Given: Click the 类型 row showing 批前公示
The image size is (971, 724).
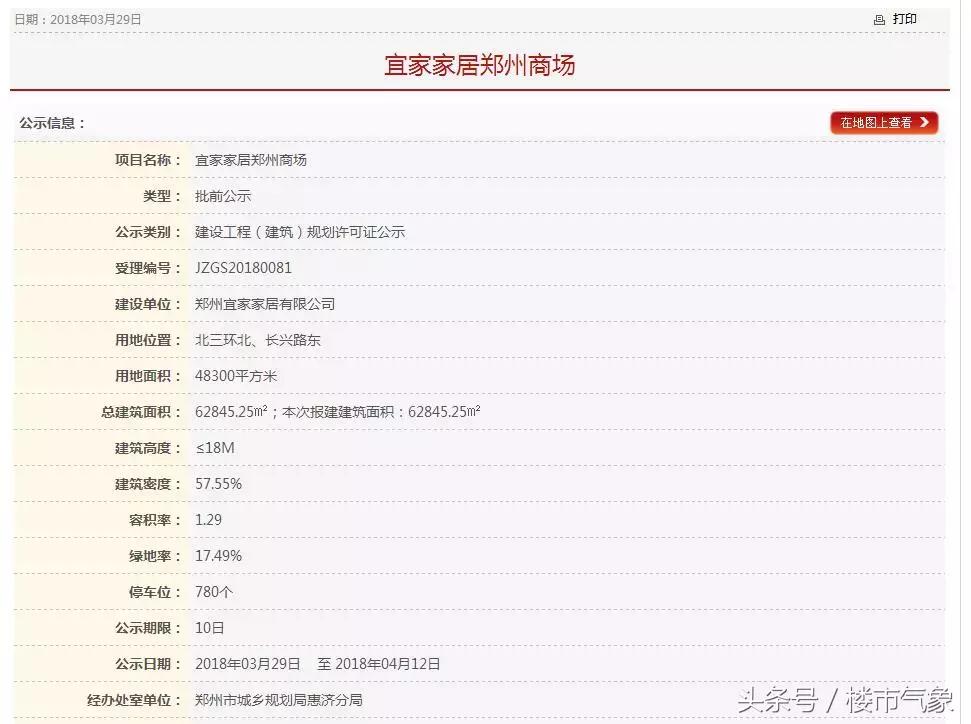Looking at the screenshot, I should 220,195.
